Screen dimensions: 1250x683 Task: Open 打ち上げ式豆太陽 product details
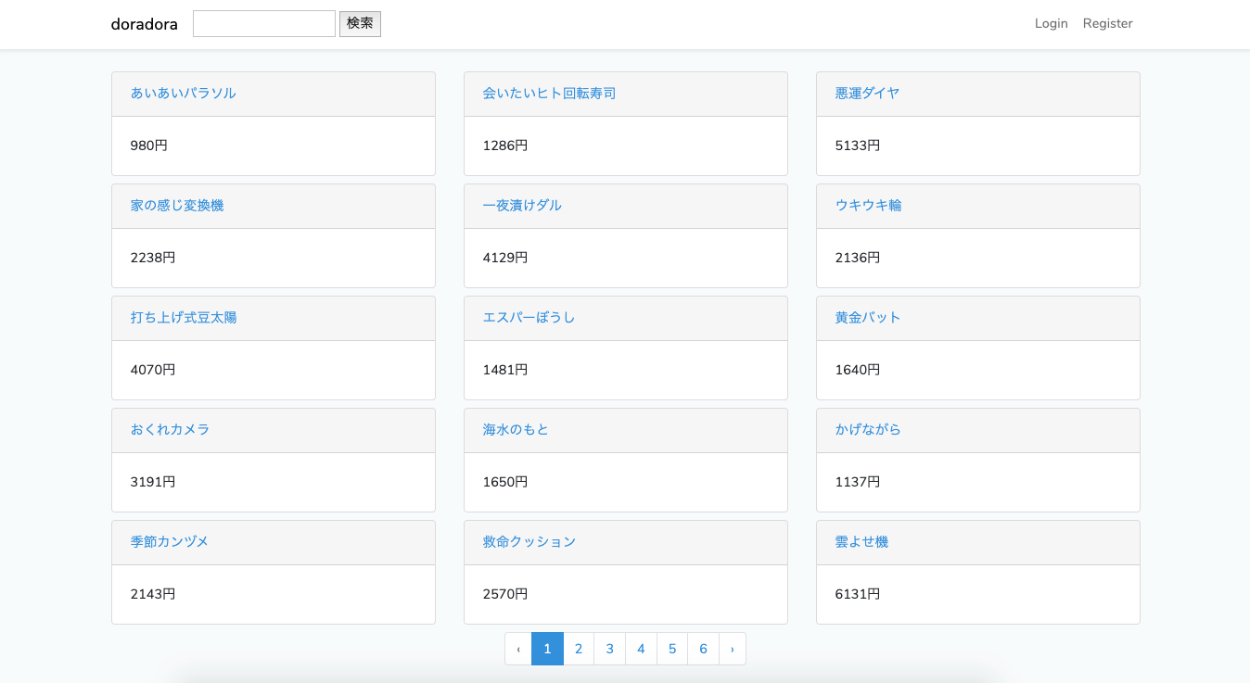[183, 317]
